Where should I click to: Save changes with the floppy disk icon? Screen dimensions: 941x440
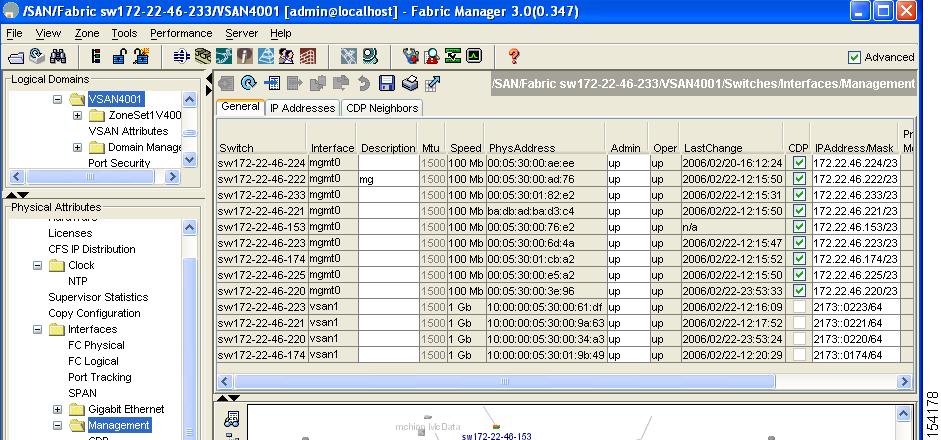[387, 83]
